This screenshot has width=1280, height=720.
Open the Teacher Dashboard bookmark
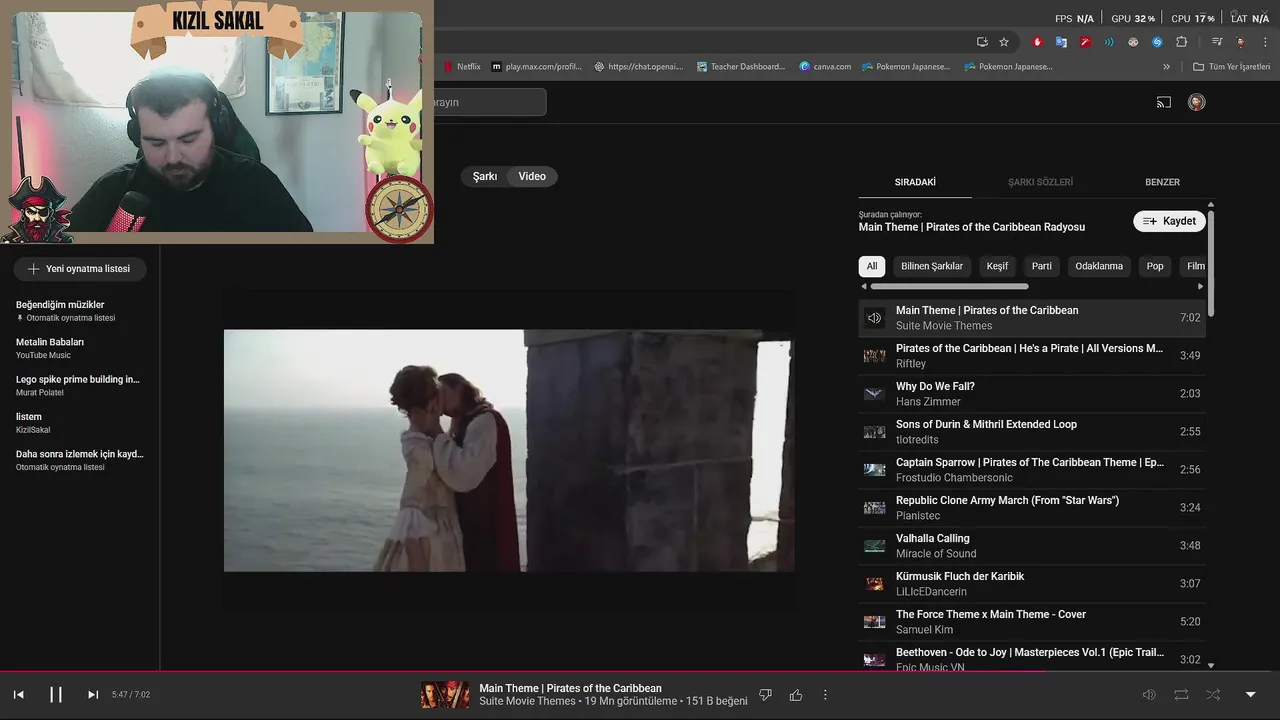pyautogui.click(x=741, y=67)
